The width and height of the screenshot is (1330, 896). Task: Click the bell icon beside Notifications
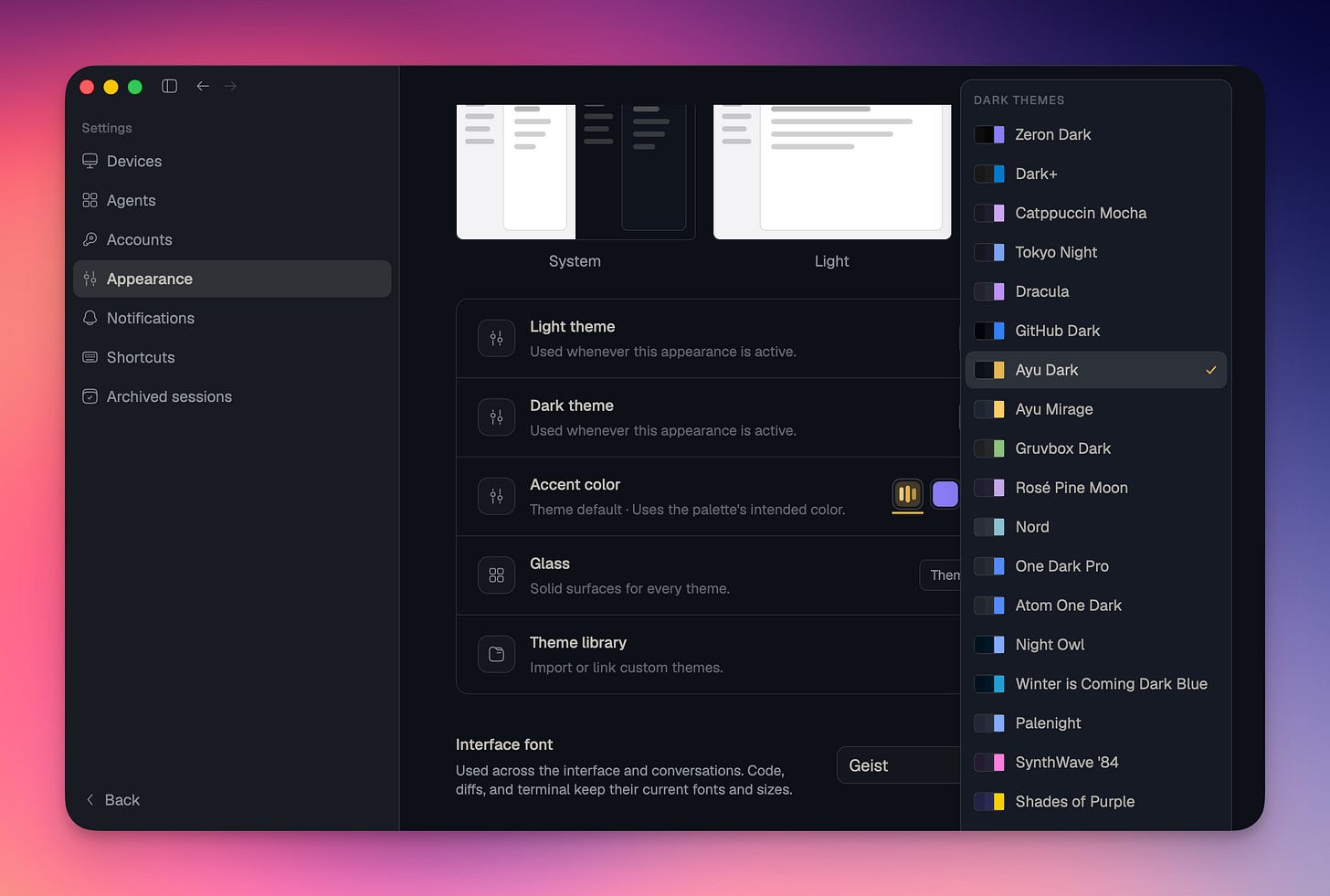click(90, 318)
